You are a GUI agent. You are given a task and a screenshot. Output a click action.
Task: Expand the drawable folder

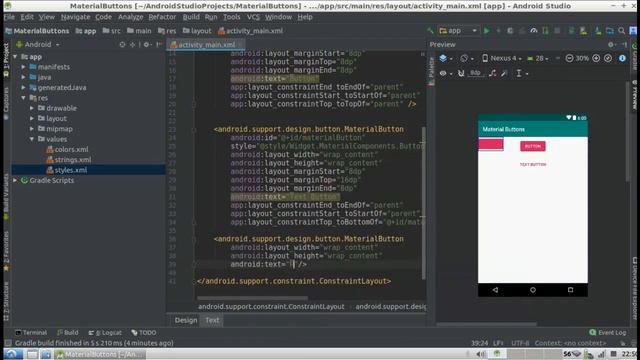32,108
